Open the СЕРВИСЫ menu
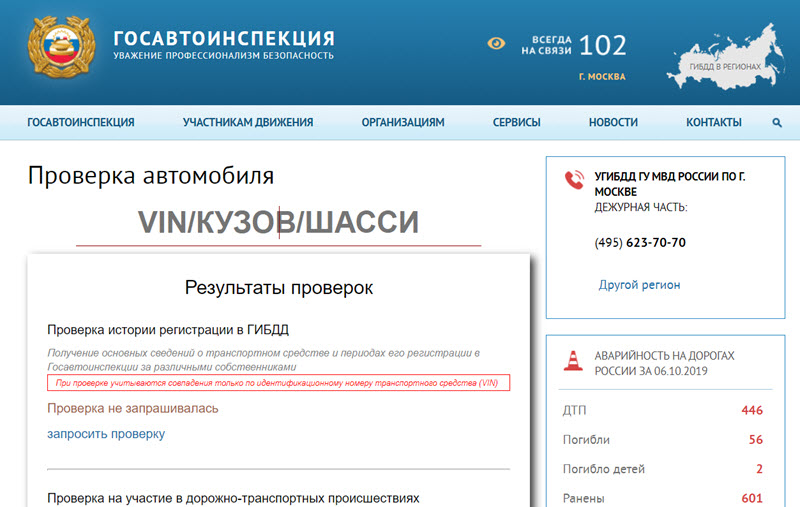 pyautogui.click(x=516, y=122)
